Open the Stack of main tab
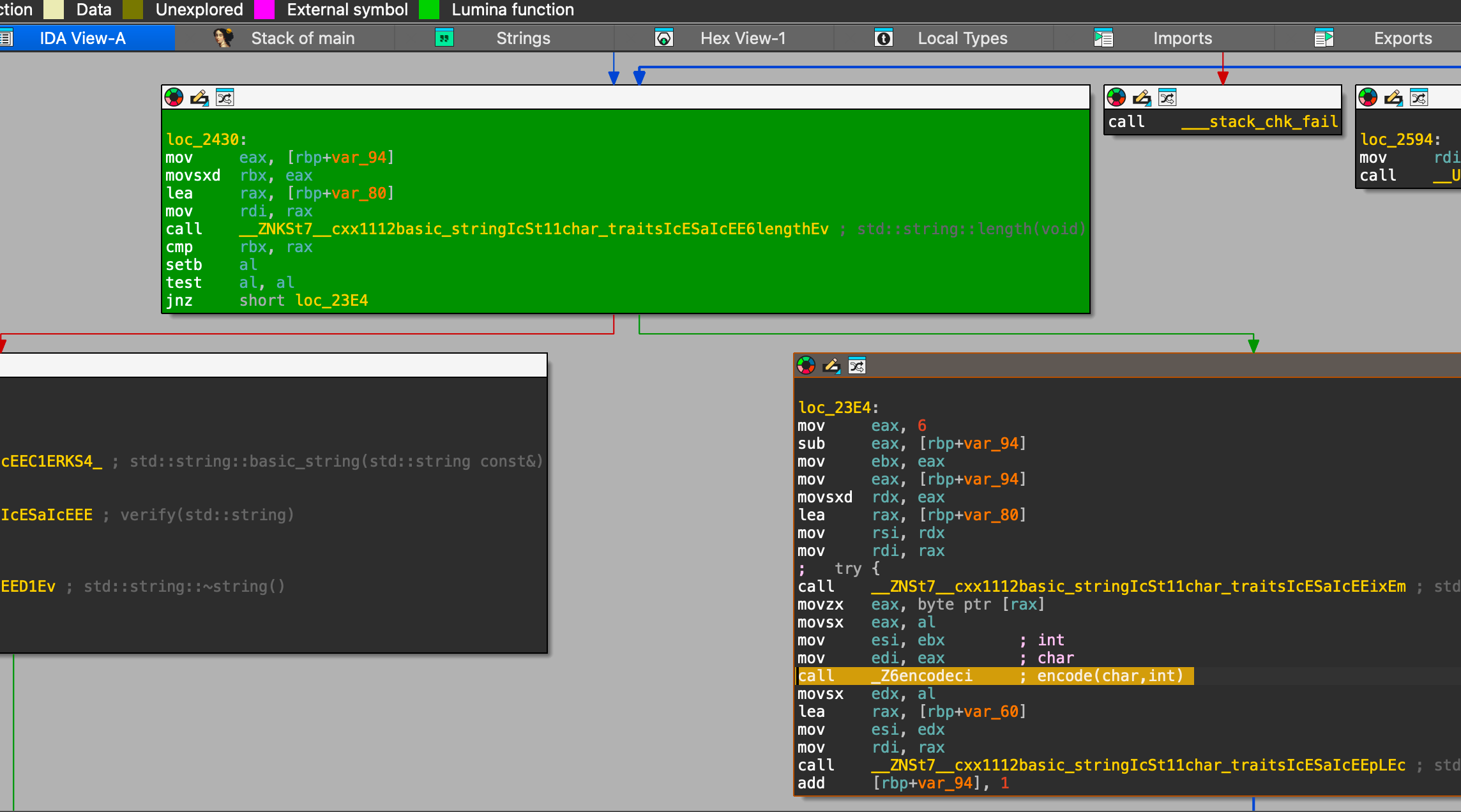1461x812 pixels. click(x=302, y=38)
